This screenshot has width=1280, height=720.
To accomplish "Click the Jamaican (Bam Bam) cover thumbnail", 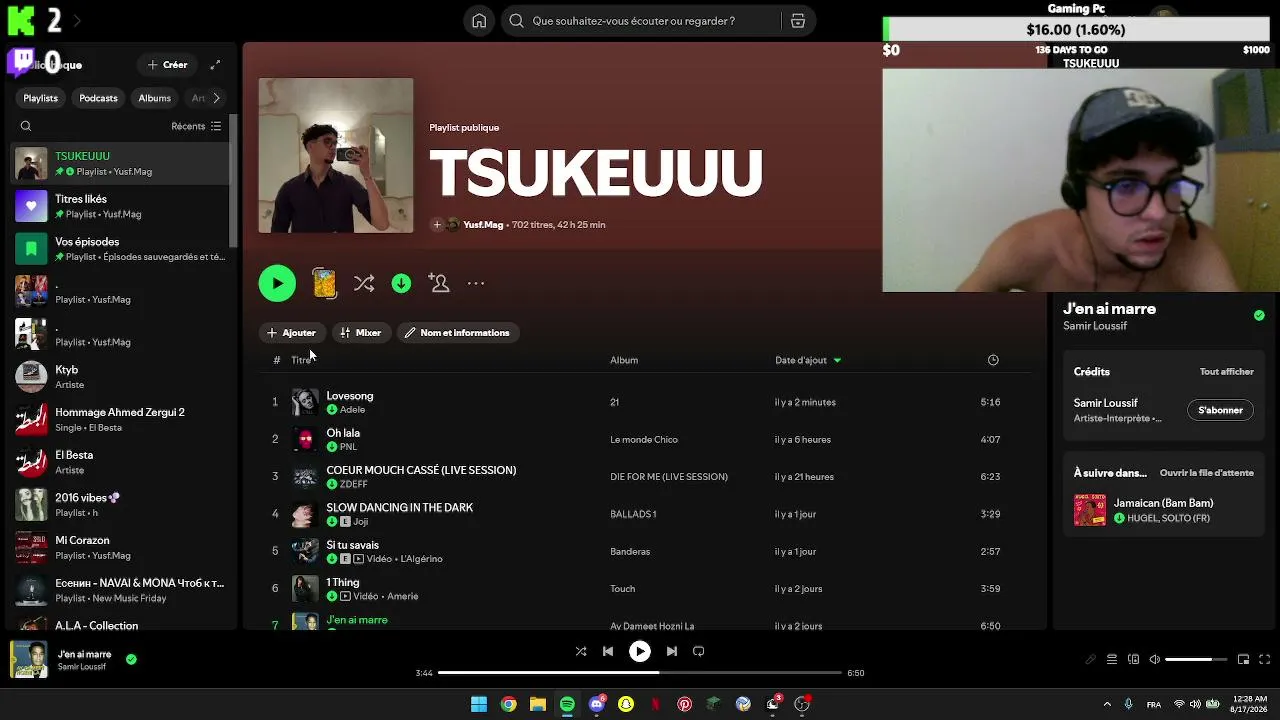I will (1090, 510).
